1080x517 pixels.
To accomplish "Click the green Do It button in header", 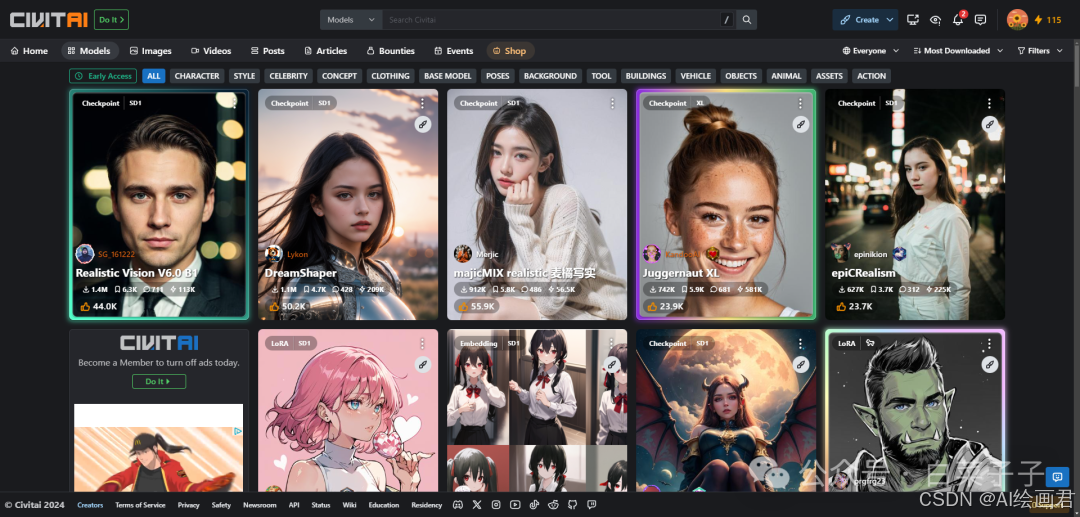I will click(111, 20).
